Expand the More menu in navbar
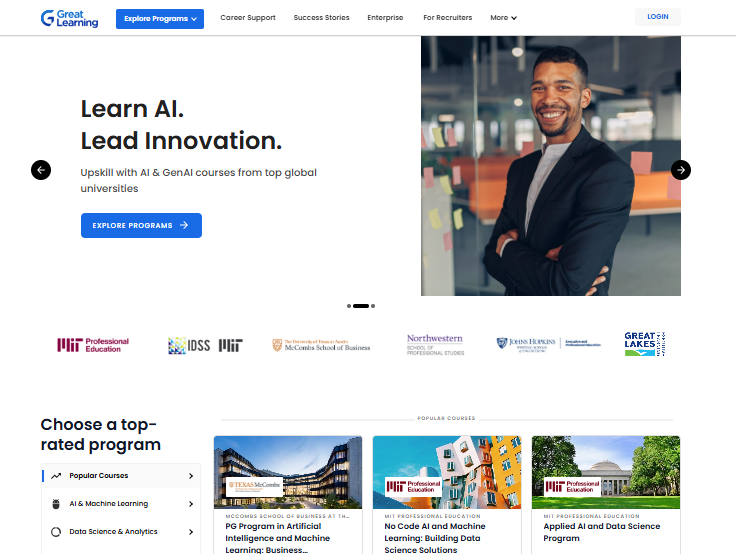736x554 pixels. click(503, 18)
